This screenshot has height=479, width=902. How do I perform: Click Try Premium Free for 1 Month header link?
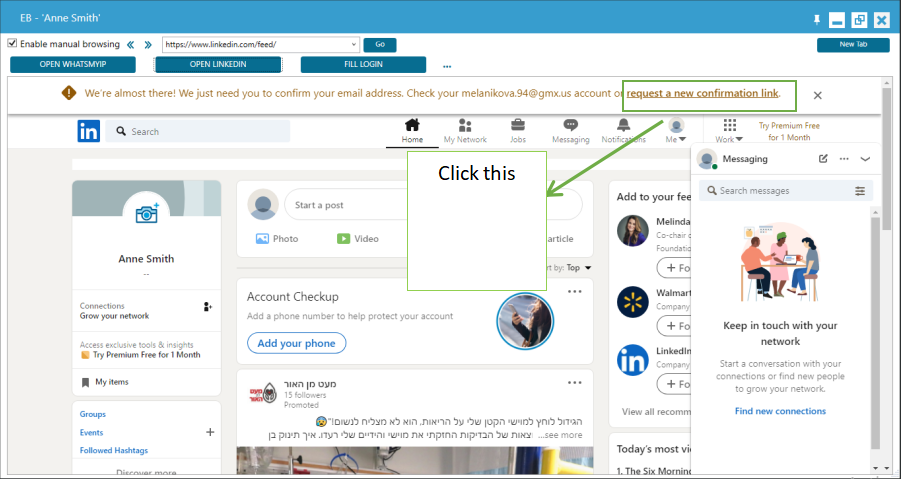point(789,131)
